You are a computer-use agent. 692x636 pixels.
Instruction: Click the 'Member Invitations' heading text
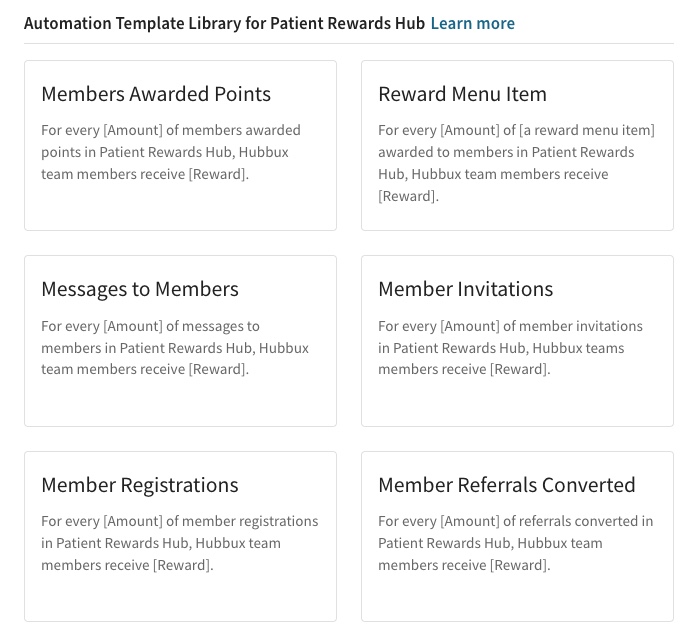[x=465, y=290]
